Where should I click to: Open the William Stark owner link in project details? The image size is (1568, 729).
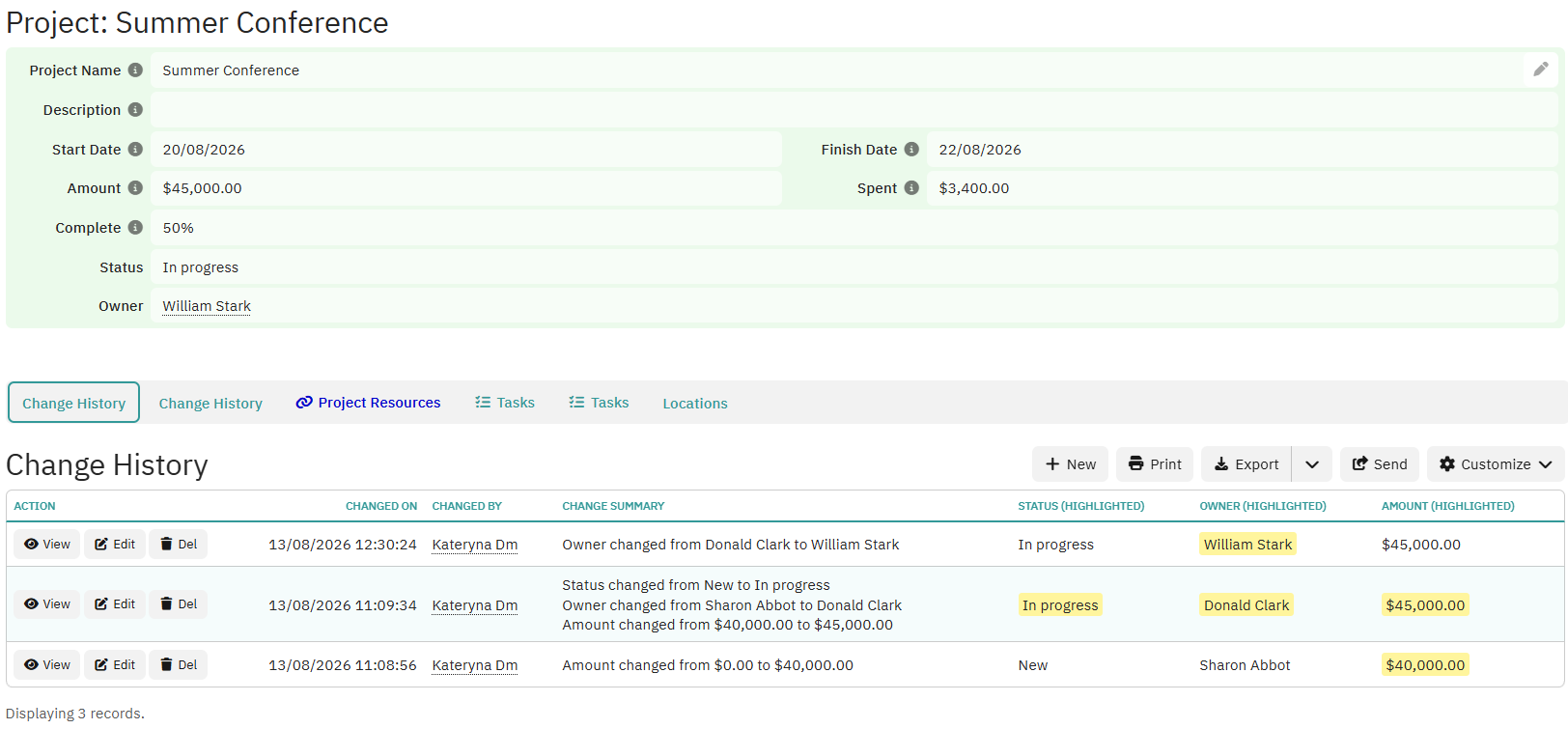[207, 306]
